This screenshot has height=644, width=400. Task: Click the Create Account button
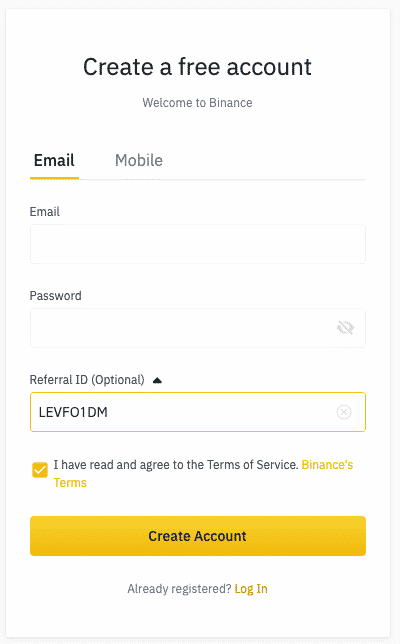click(198, 536)
